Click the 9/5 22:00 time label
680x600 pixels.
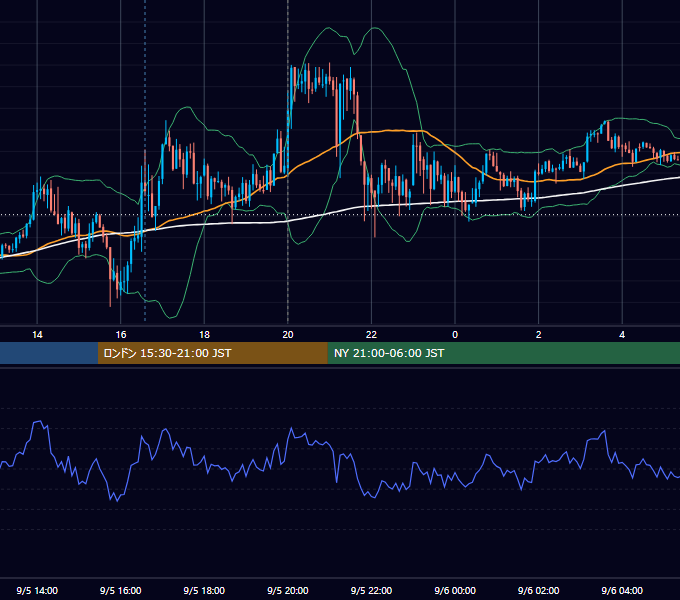coord(371,590)
